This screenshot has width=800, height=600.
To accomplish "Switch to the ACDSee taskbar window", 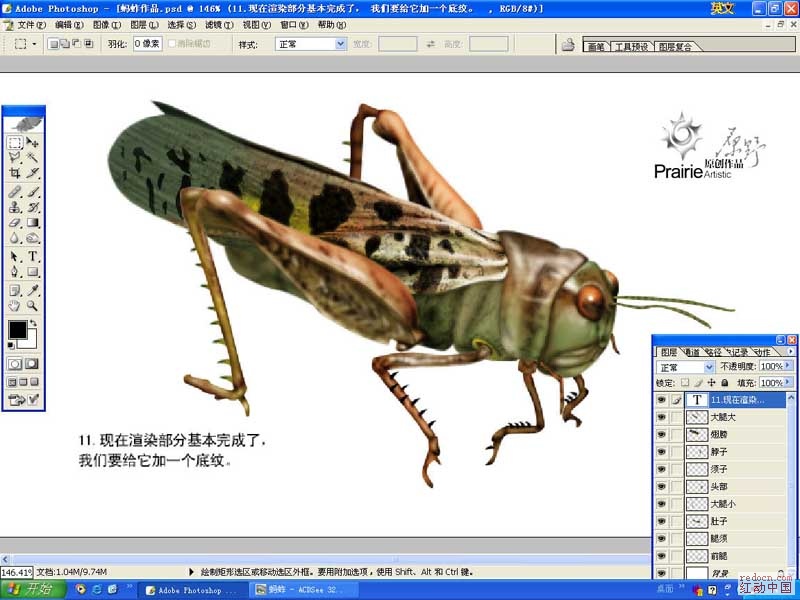I will (x=302, y=590).
